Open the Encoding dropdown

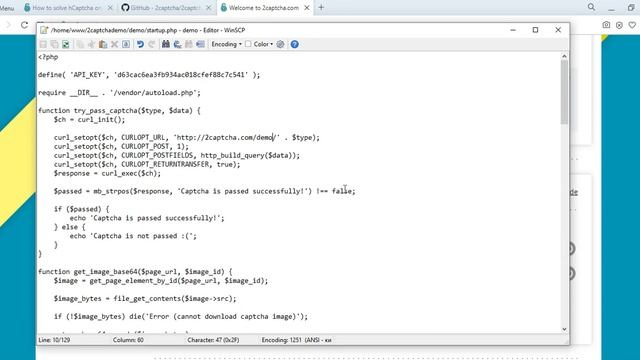pos(227,44)
